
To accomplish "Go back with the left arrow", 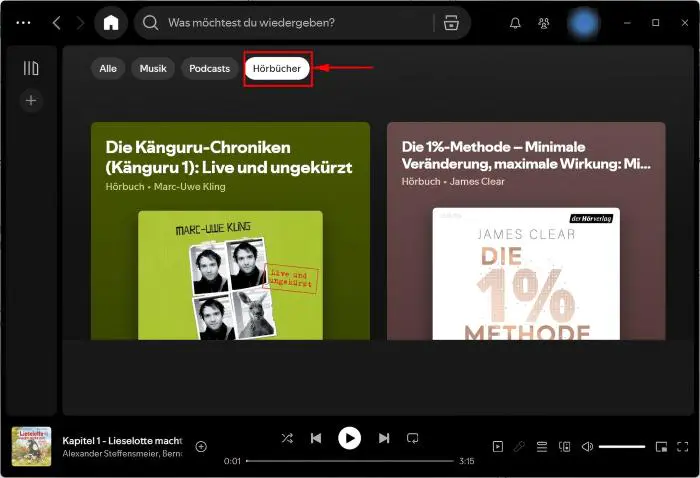I will pos(56,23).
